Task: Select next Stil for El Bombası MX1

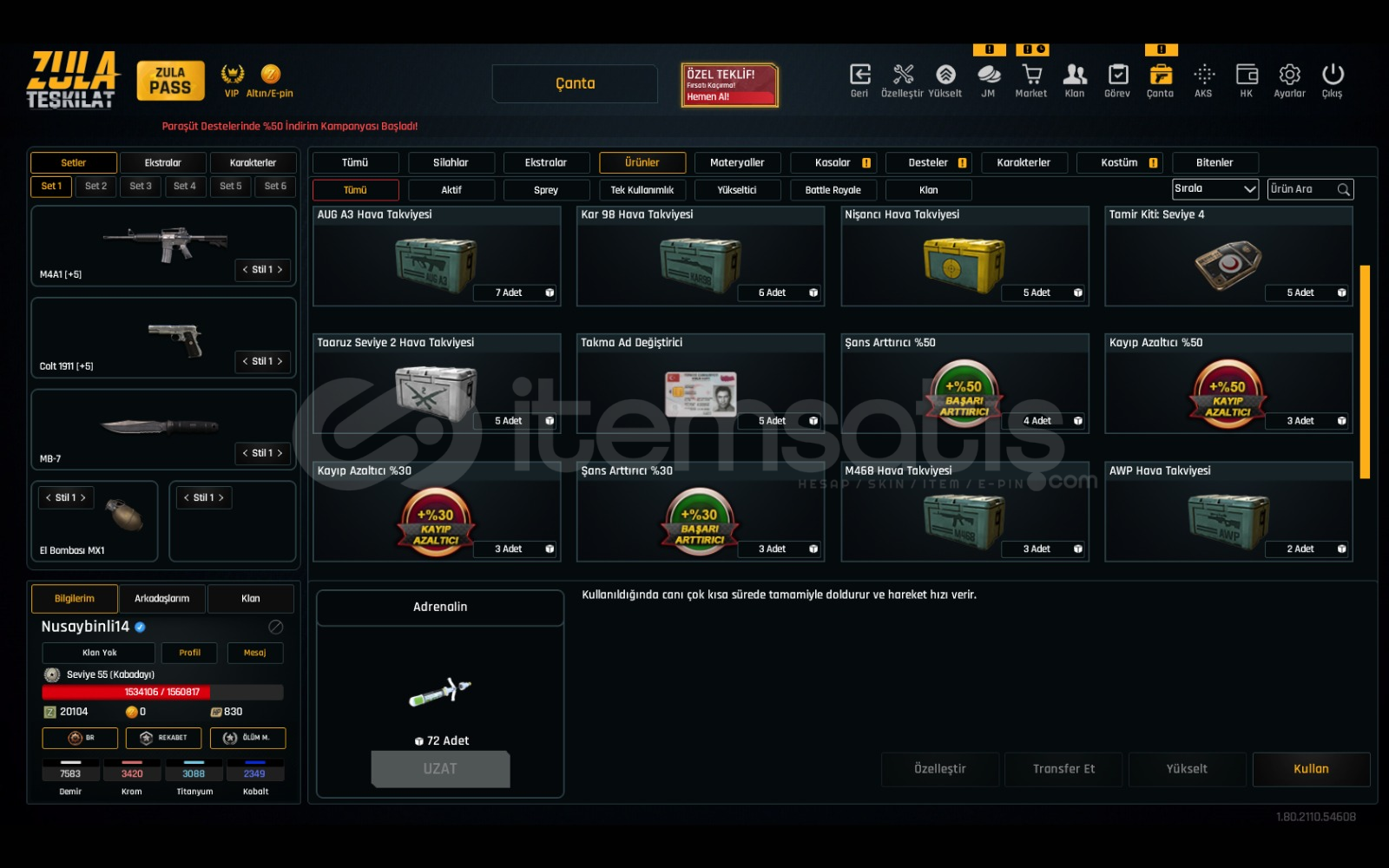Action: tap(83, 498)
